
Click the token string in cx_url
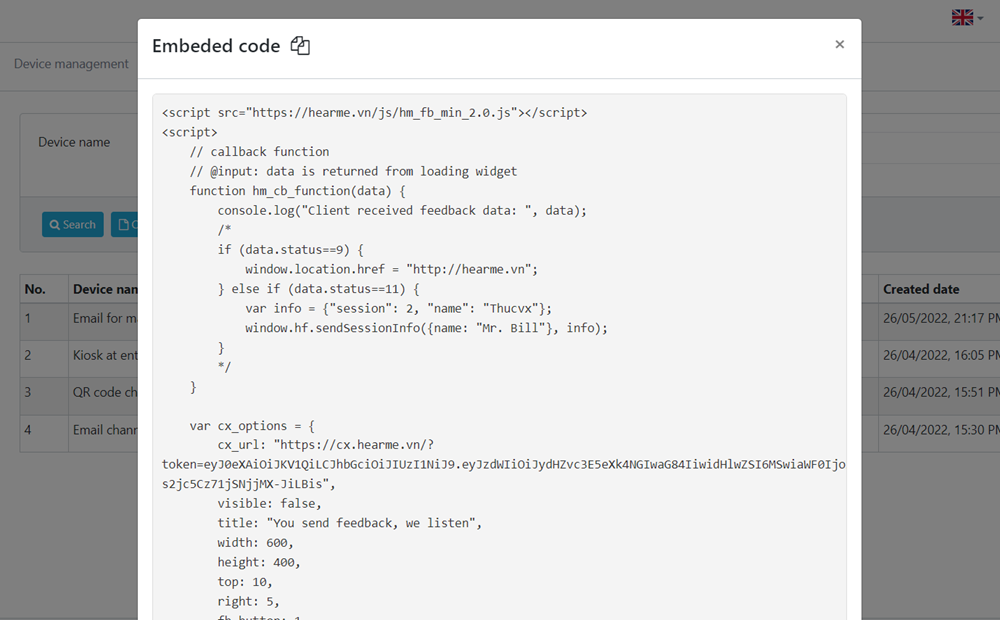[x=503, y=464]
